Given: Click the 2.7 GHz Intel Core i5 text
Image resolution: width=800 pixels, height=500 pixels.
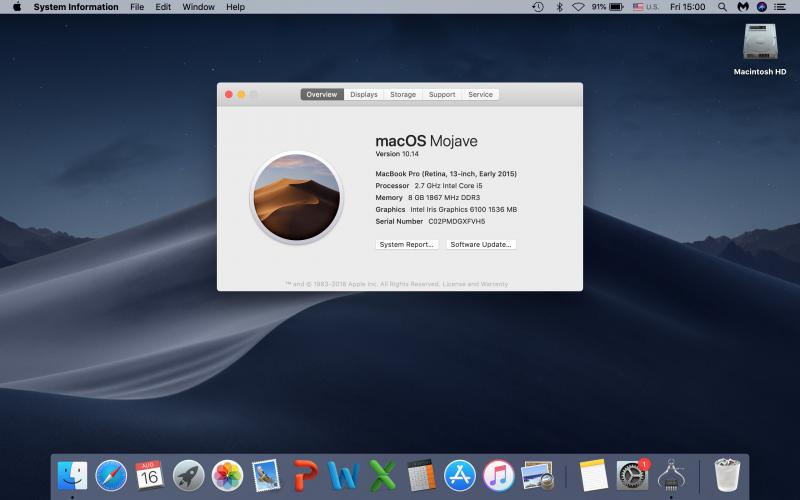Looking at the screenshot, I should click(x=448, y=186).
